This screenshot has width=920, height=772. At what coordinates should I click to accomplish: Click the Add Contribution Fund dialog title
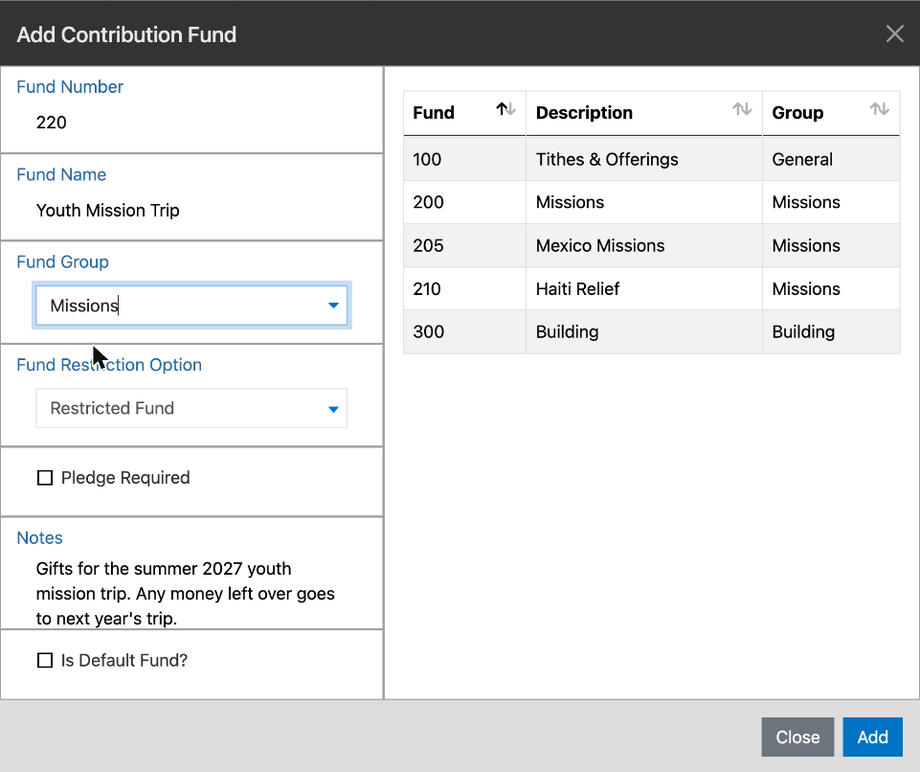(x=127, y=35)
